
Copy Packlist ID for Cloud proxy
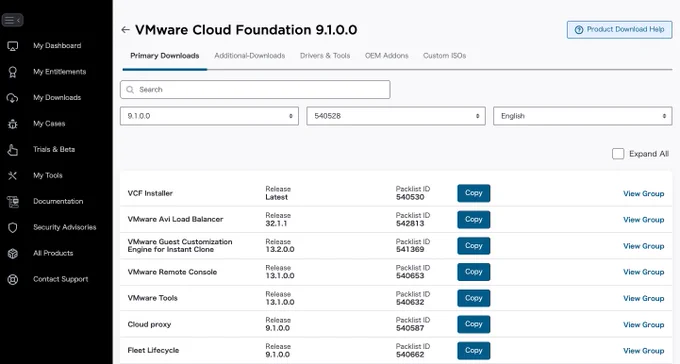[474, 324]
